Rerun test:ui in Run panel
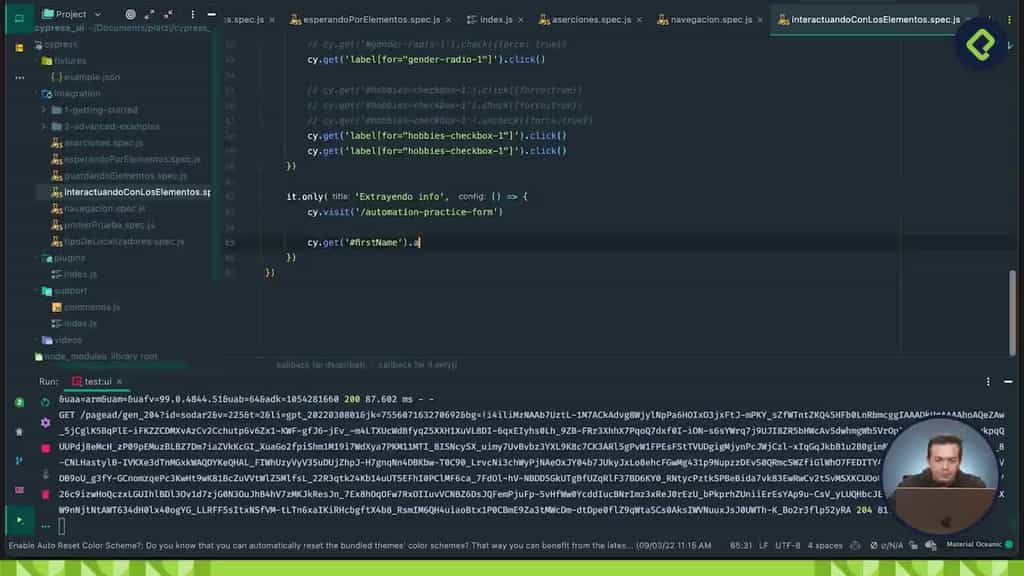This screenshot has height=576, width=1024. 45,402
